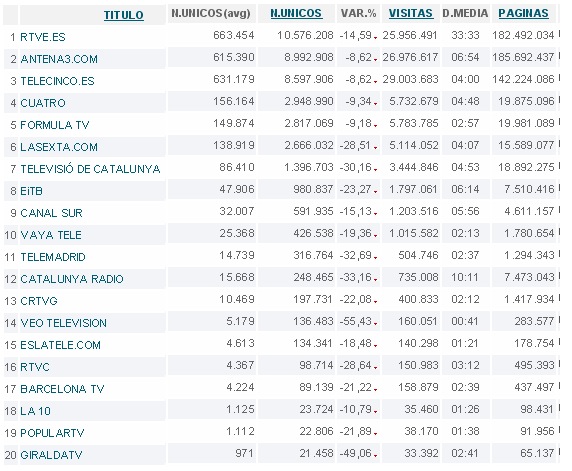This screenshot has height=471, width=572.
Task: Open the LASEXTA.COM entry
Action: [59, 147]
